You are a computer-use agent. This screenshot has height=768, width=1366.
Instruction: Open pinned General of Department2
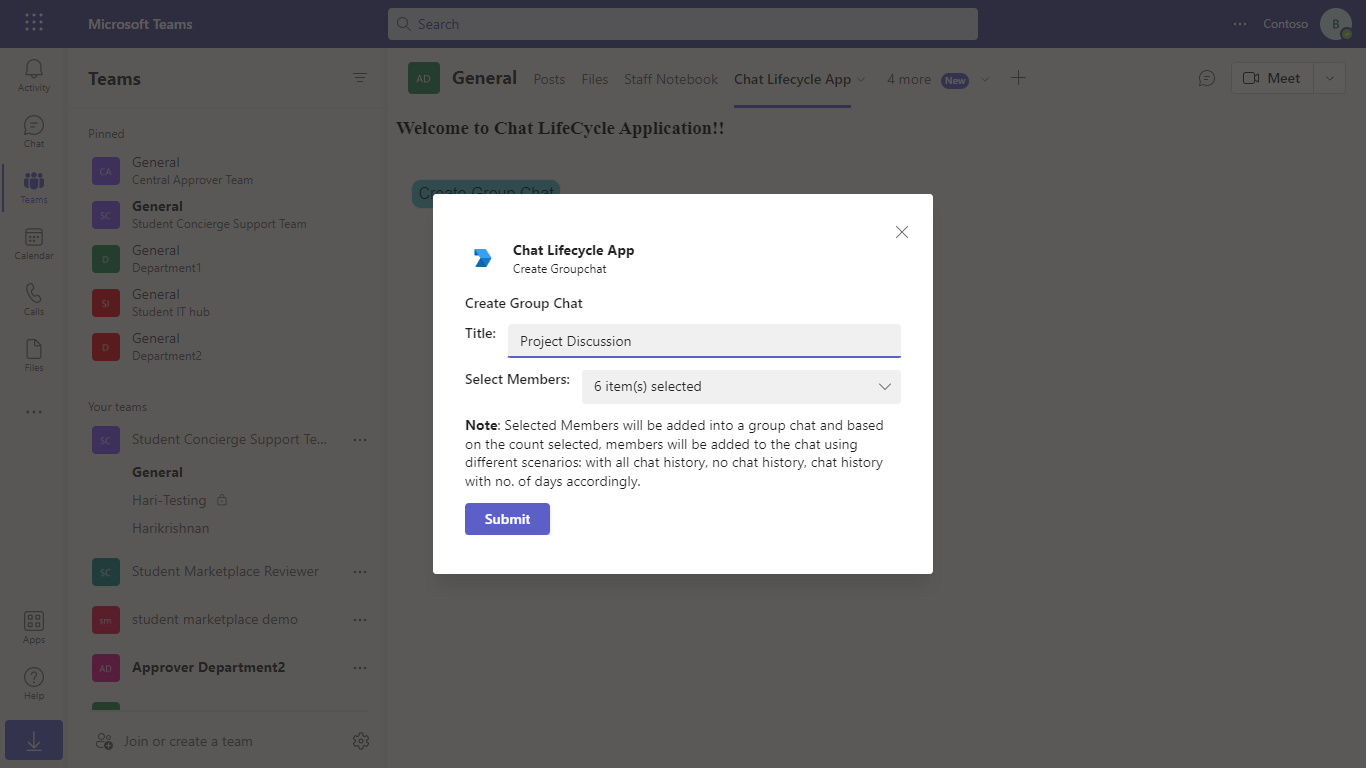point(228,347)
